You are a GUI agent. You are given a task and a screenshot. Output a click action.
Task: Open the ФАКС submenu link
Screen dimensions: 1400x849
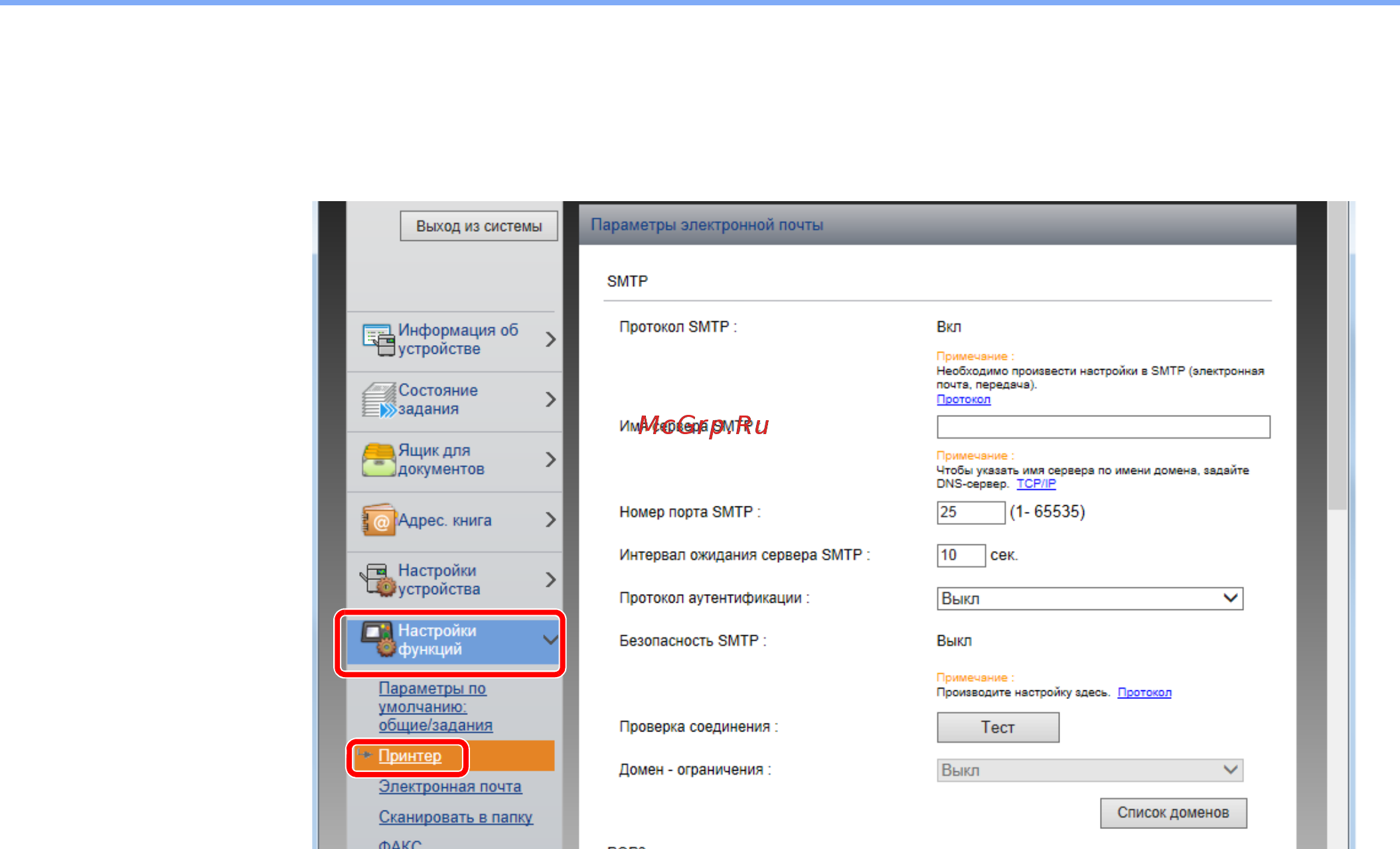(x=400, y=844)
